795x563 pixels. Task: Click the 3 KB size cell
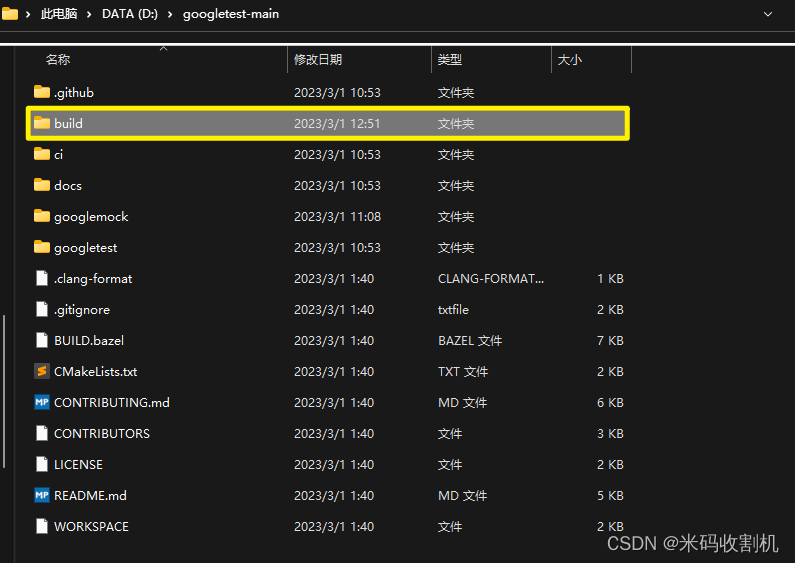(610, 433)
